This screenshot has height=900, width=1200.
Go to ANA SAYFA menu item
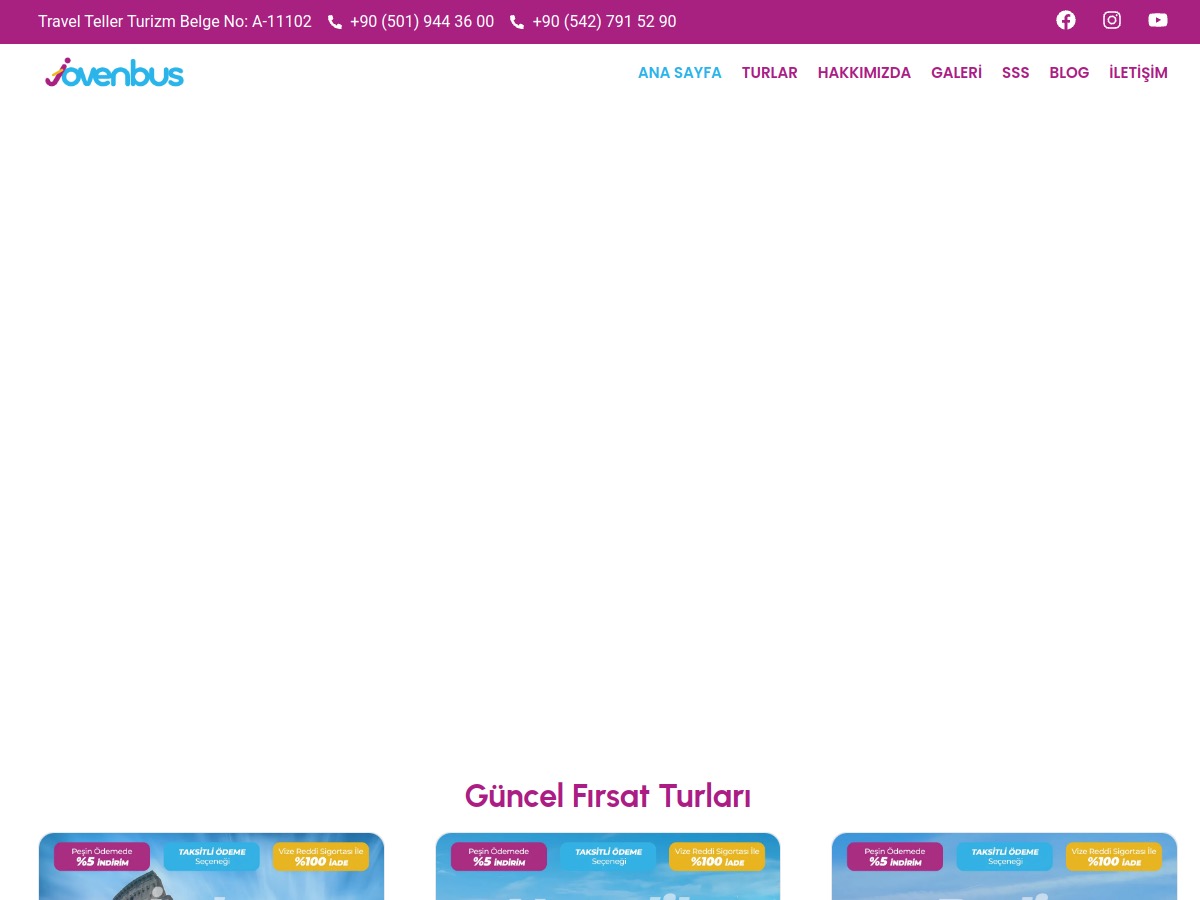[680, 73]
